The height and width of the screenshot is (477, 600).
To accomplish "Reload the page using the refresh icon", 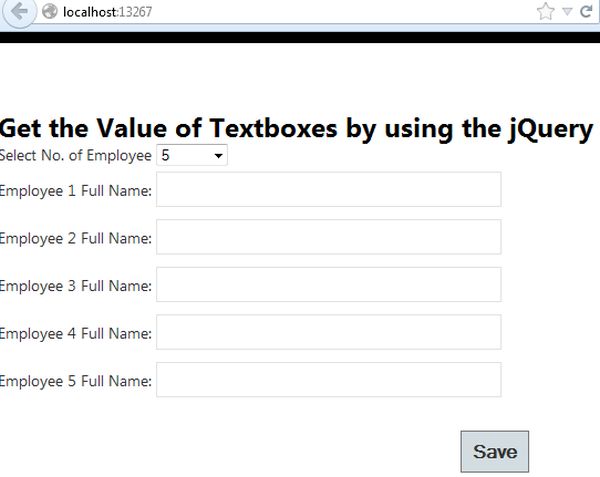I will [x=586, y=12].
